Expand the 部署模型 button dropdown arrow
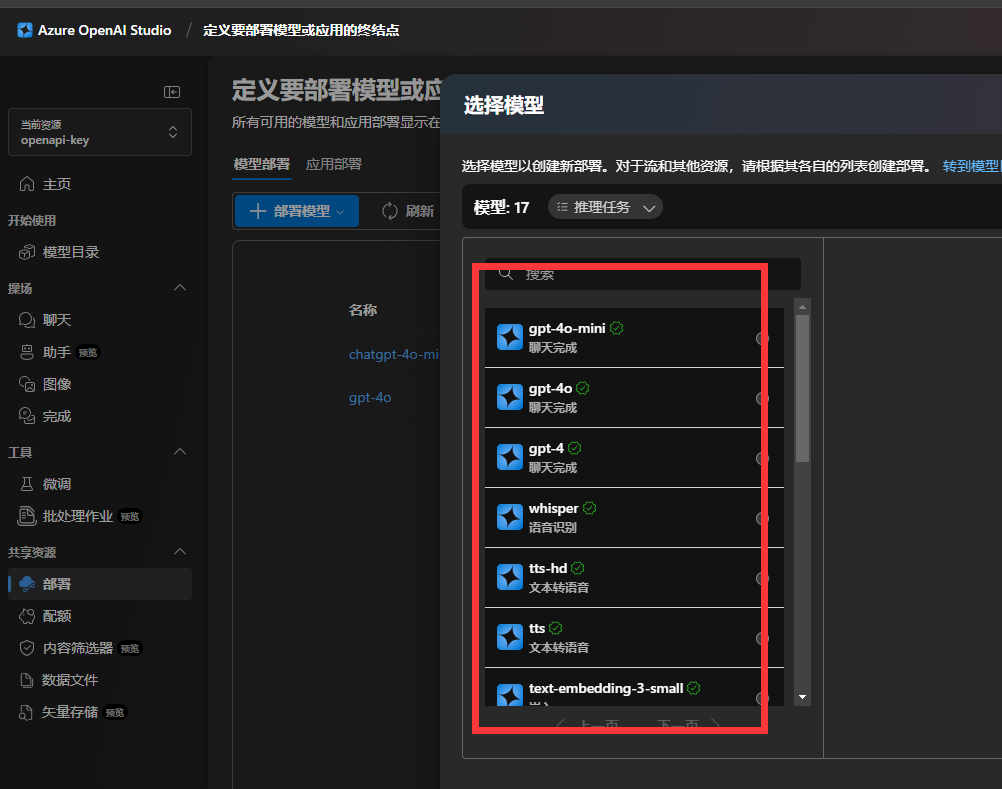The width and height of the screenshot is (1002, 789). point(340,212)
